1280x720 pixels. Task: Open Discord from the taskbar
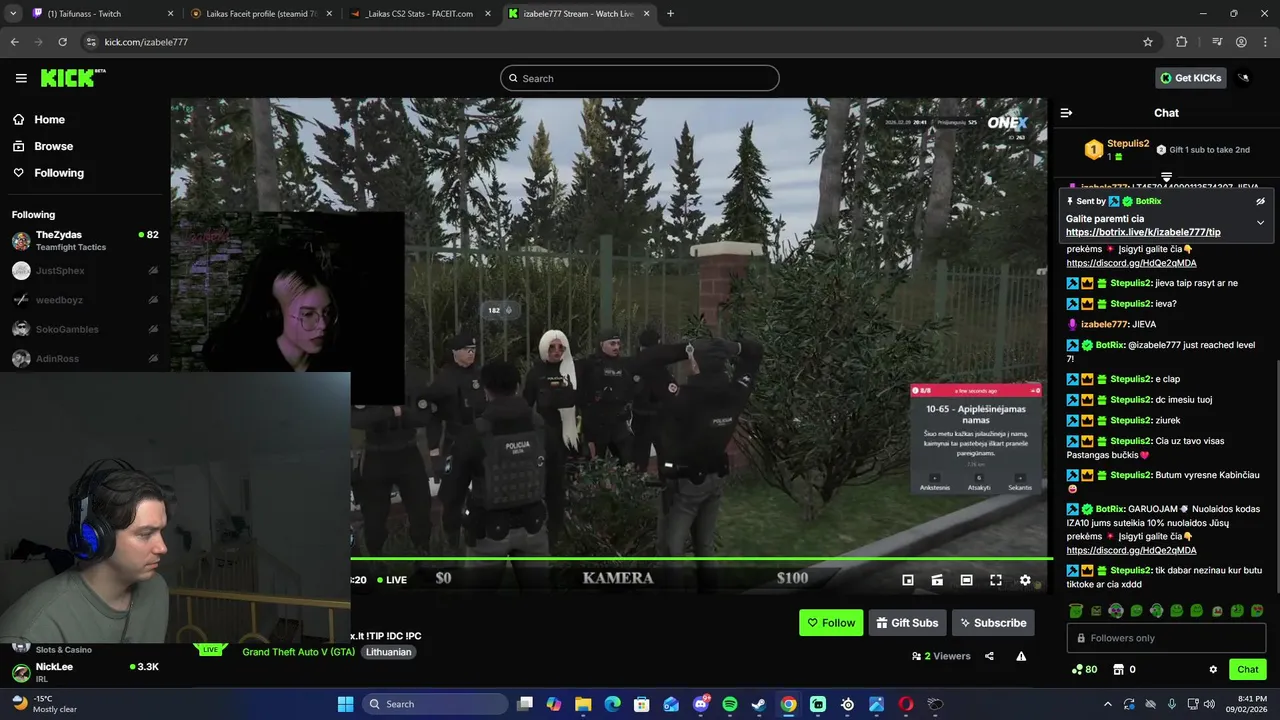point(701,704)
